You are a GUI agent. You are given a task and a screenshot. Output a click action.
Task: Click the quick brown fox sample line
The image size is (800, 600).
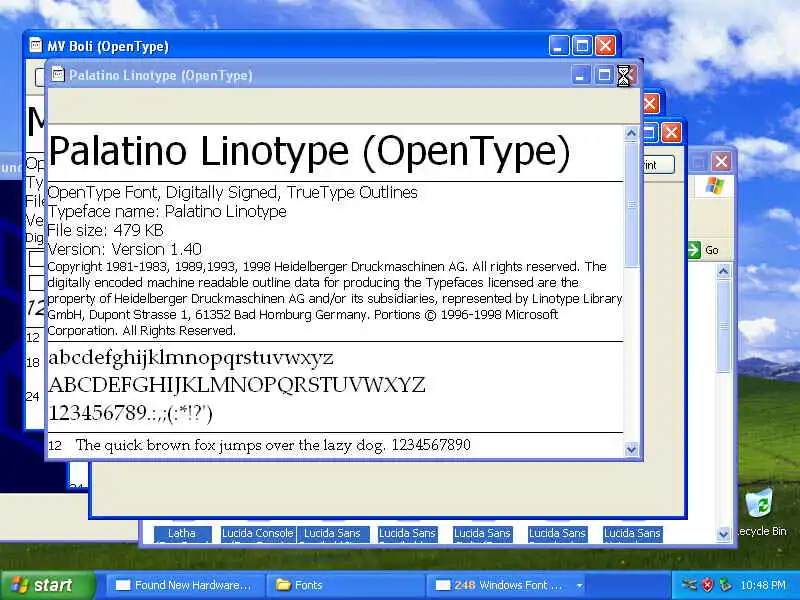click(x=273, y=445)
